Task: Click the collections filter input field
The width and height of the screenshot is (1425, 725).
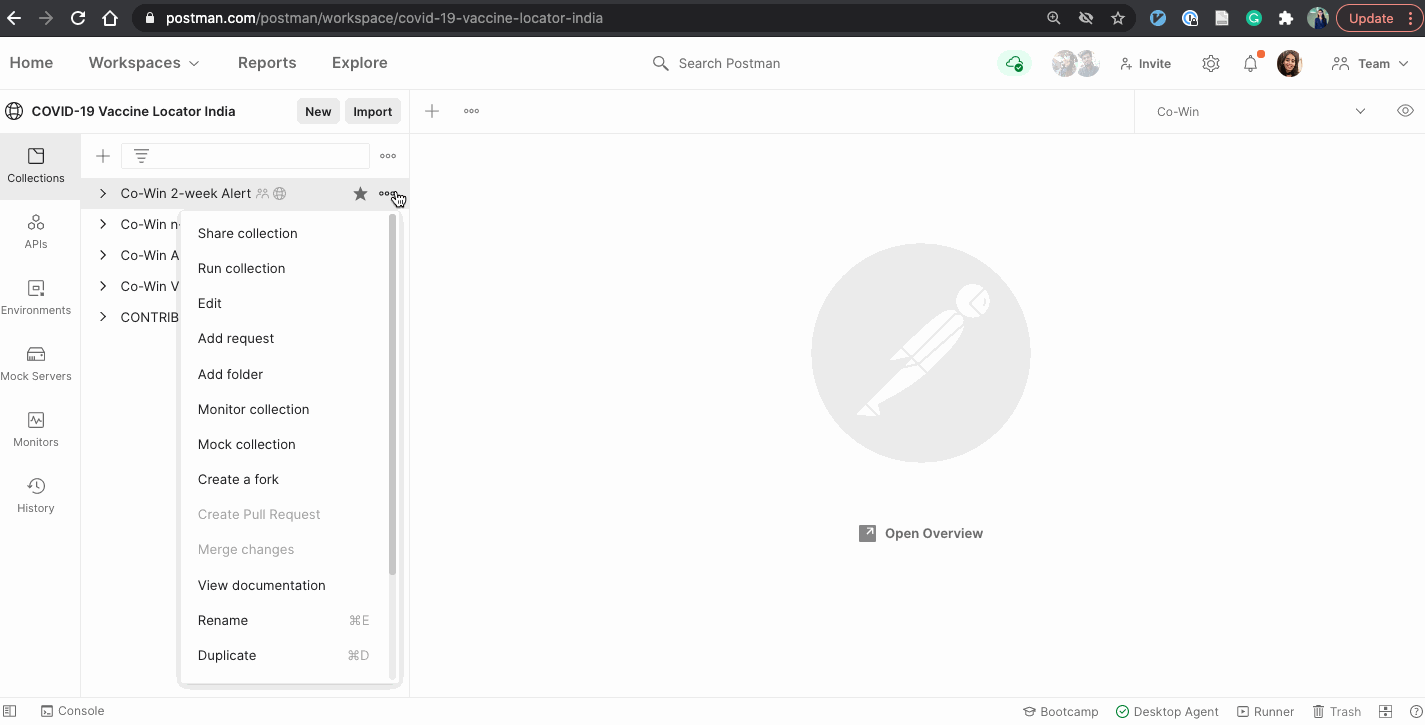Action: pos(245,156)
